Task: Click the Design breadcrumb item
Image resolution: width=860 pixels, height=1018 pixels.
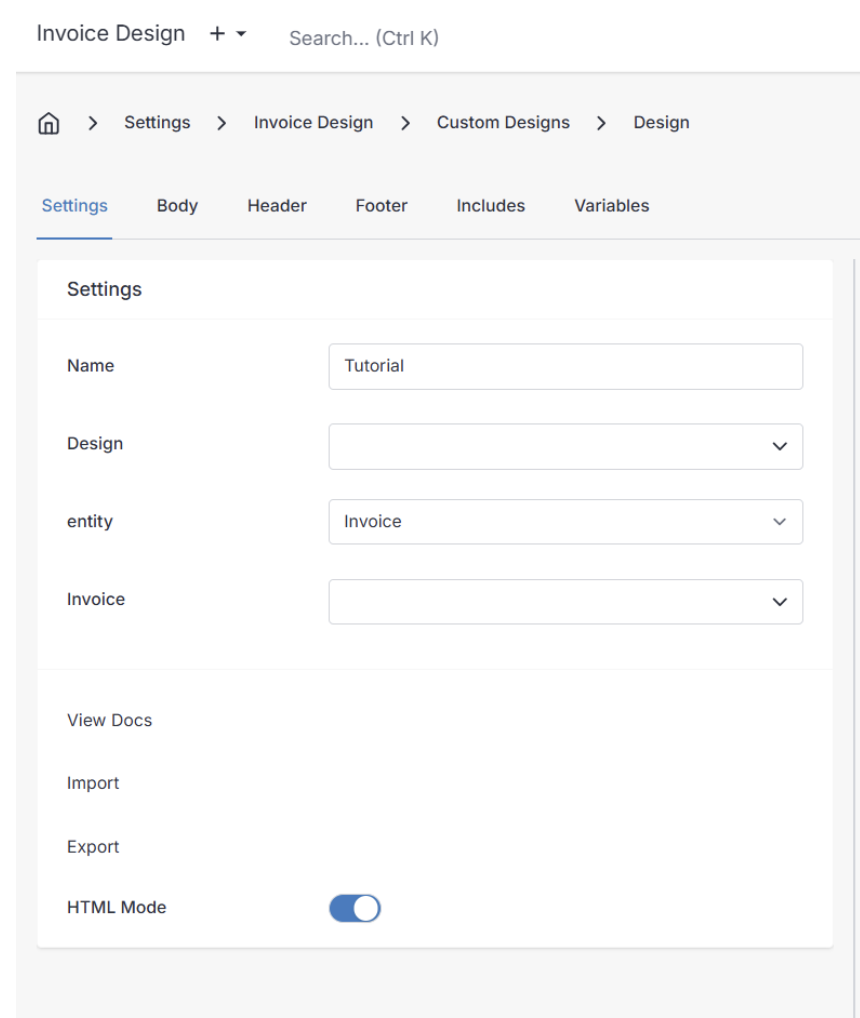Action: coord(661,123)
